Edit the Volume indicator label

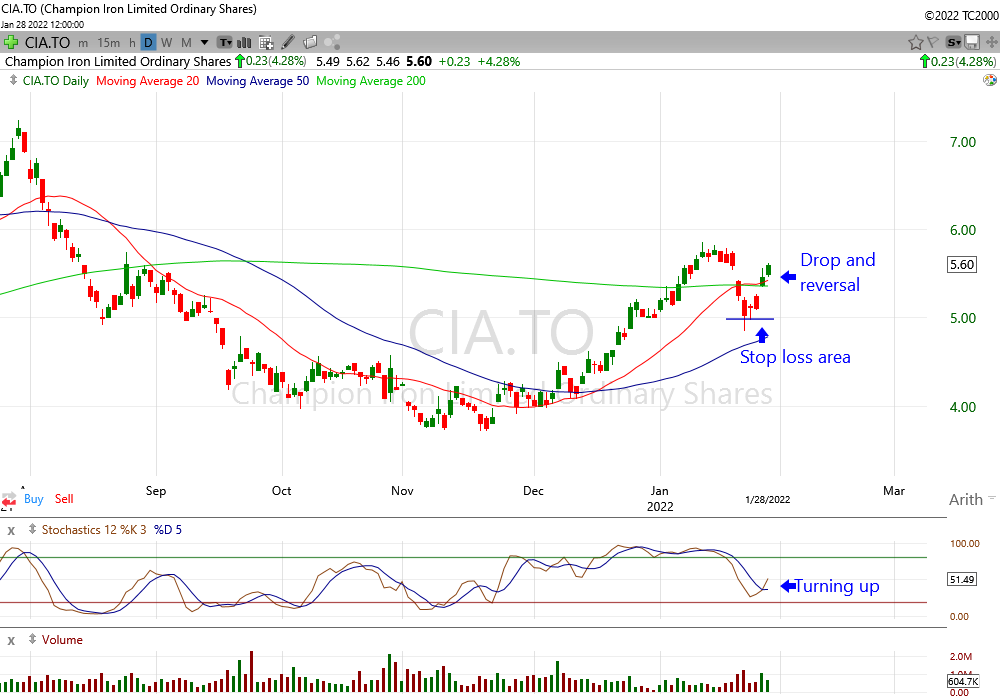click(x=62, y=639)
